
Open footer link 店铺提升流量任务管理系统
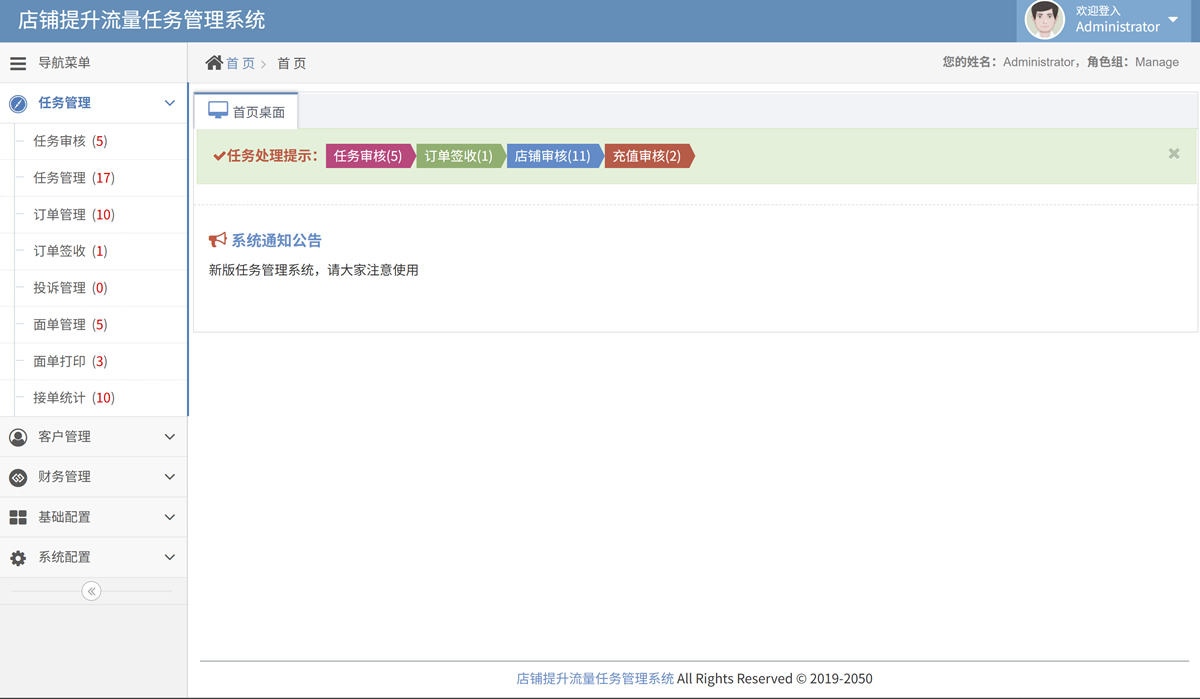click(595, 679)
